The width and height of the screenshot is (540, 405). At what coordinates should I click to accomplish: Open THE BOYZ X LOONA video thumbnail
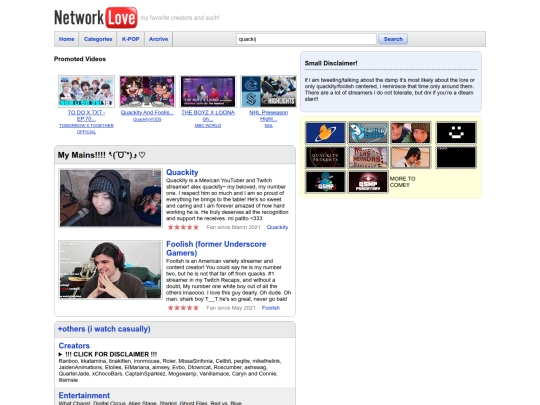[x=208, y=91]
